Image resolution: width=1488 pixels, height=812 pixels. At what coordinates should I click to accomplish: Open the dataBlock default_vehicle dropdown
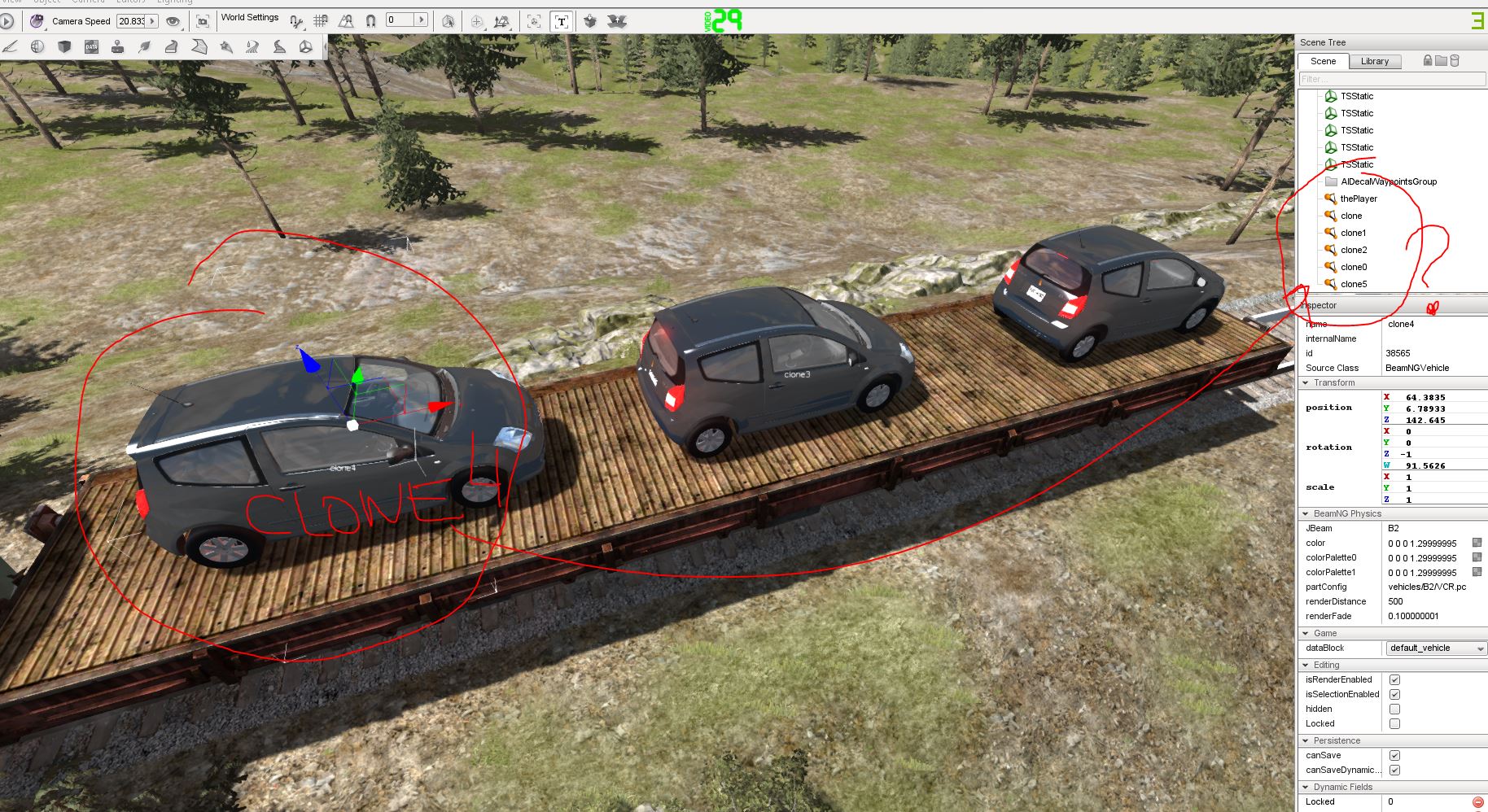[x=1436, y=648]
